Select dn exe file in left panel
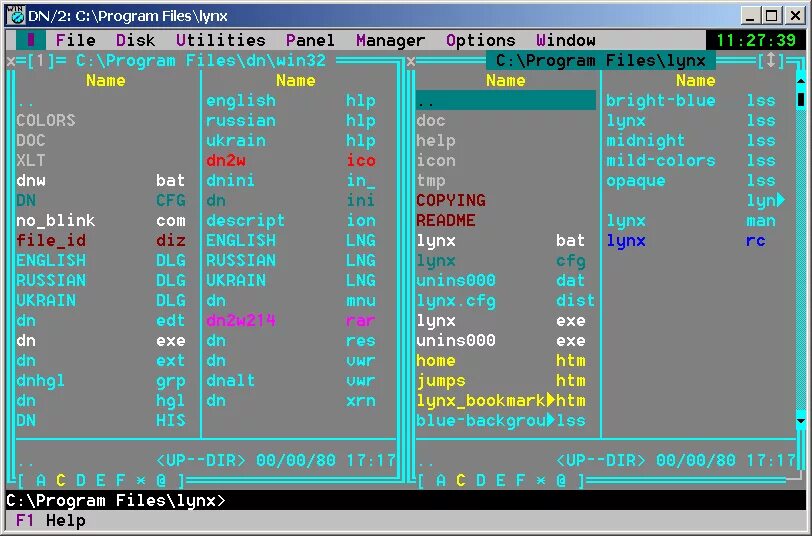 101,340
